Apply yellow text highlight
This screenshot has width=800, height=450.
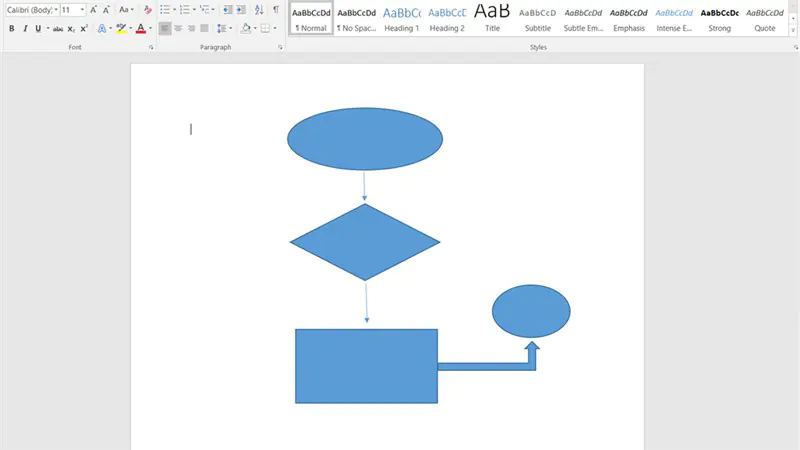pyautogui.click(x=121, y=29)
